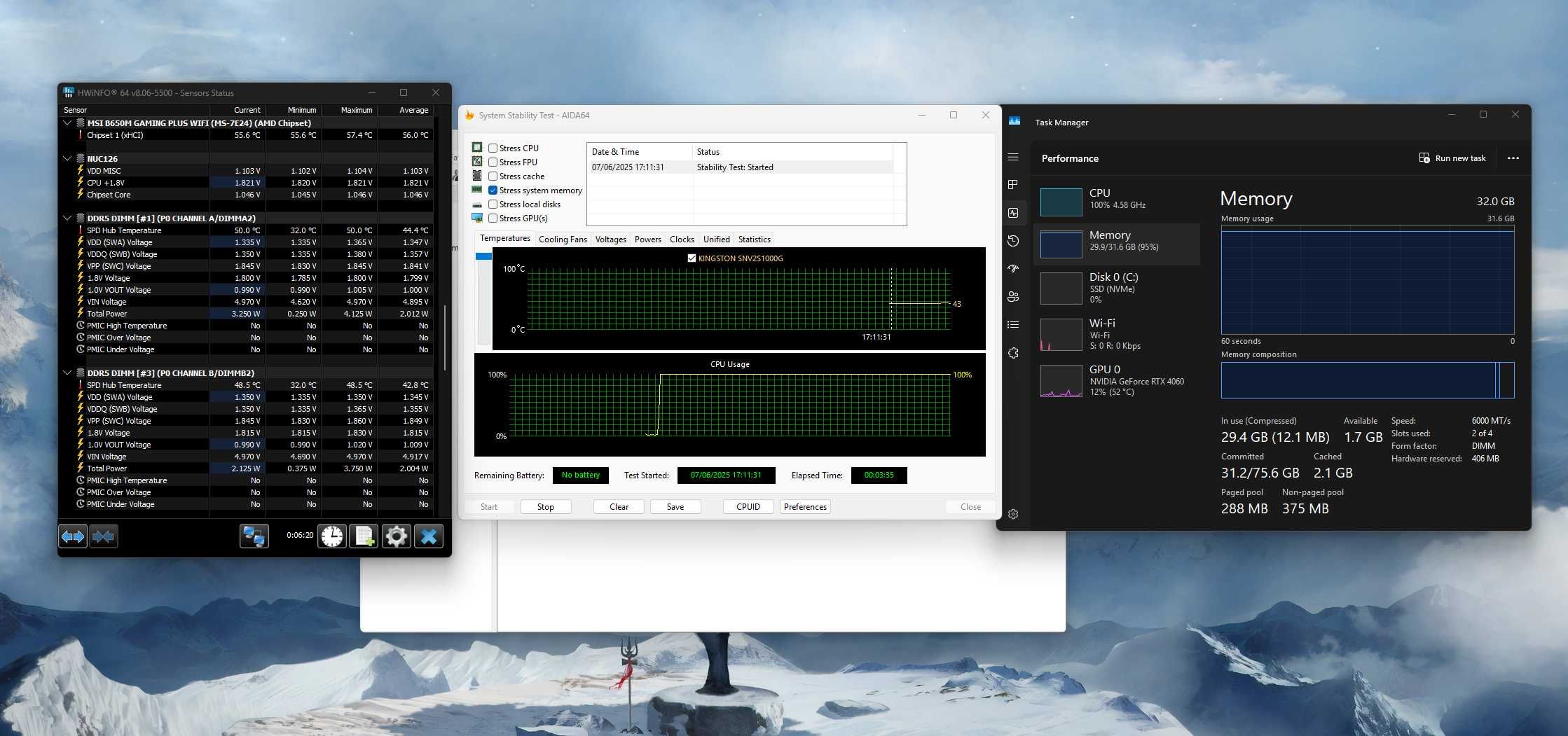This screenshot has height=736, width=1568.
Task: Open Startup apps icon in Task Manager
Action: [x=1013, y=269]
